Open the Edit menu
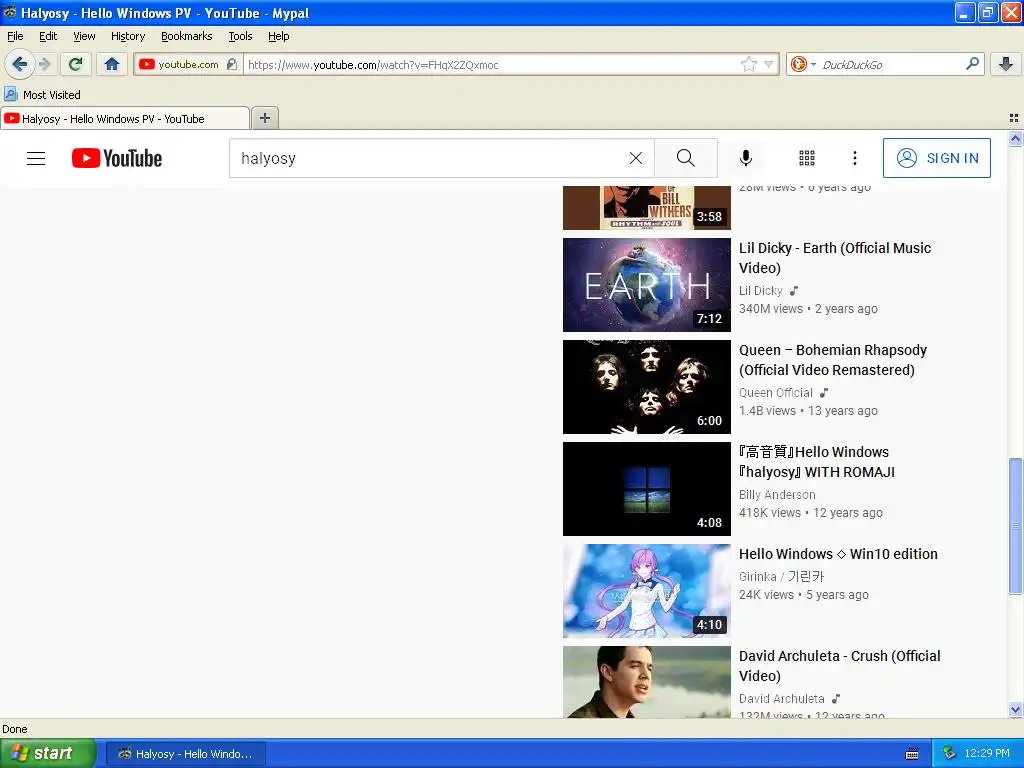The height and width of the screenshot is (768, 1024). 48,36
